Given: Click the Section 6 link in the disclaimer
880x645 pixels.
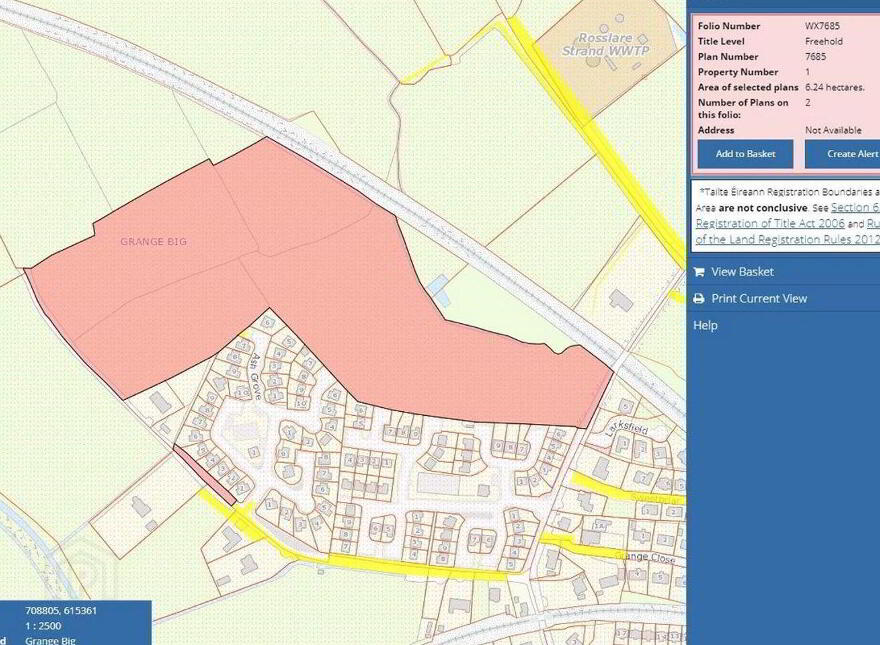Looking at the screenshot, I should [x=855, y=207].
